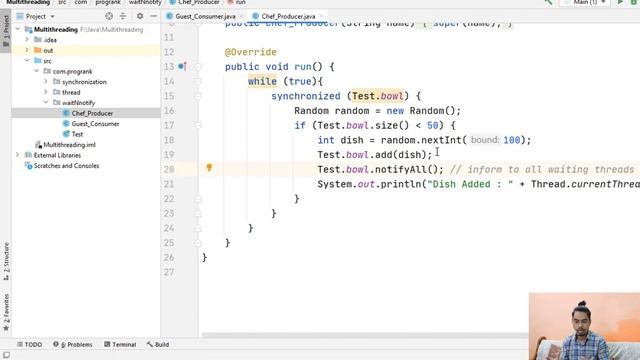Expand the thread package
Viewport: 640px width, 360px height.
[46, 92]
